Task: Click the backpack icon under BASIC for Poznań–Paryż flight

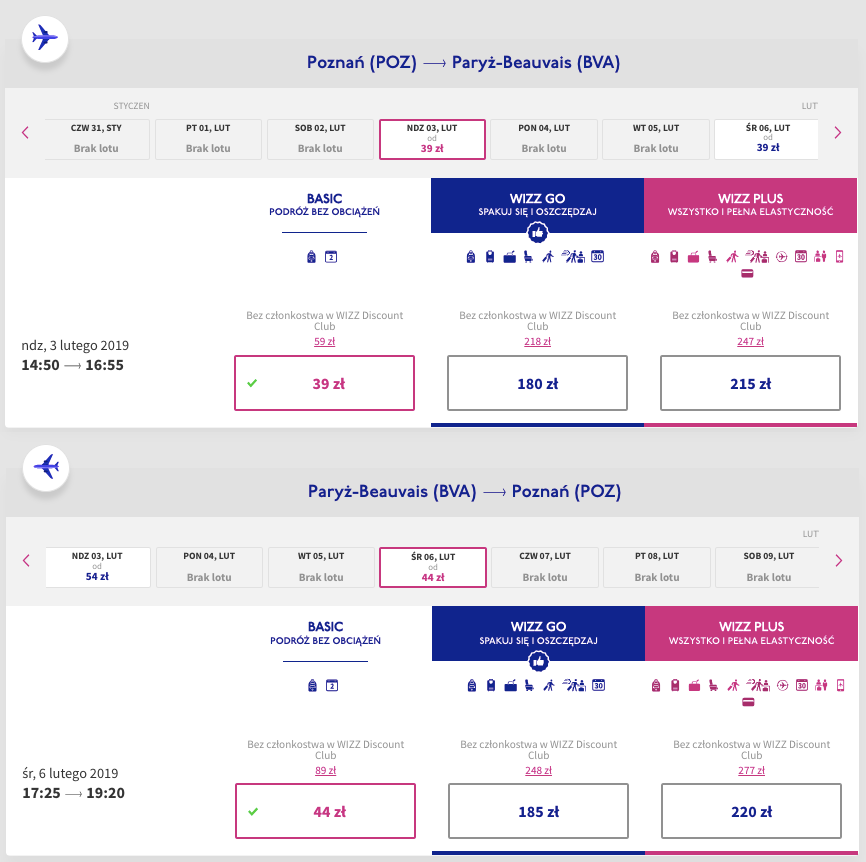Action: click(x=311, y=257)
